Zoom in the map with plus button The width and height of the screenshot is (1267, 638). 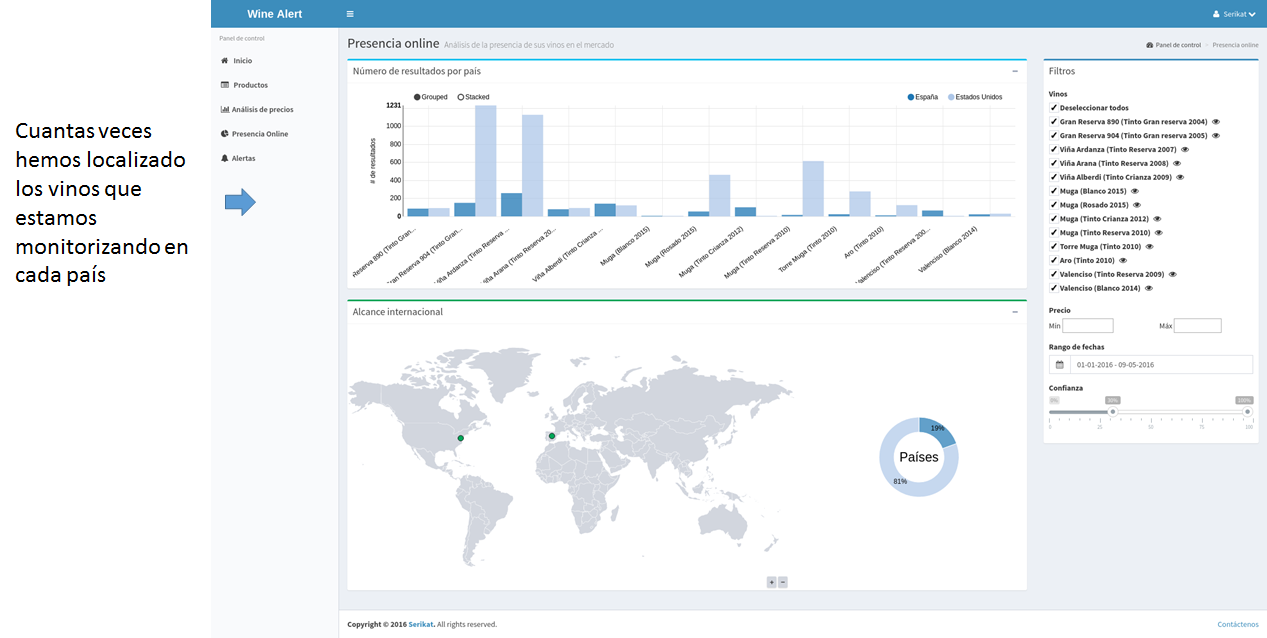click(771, 582)
